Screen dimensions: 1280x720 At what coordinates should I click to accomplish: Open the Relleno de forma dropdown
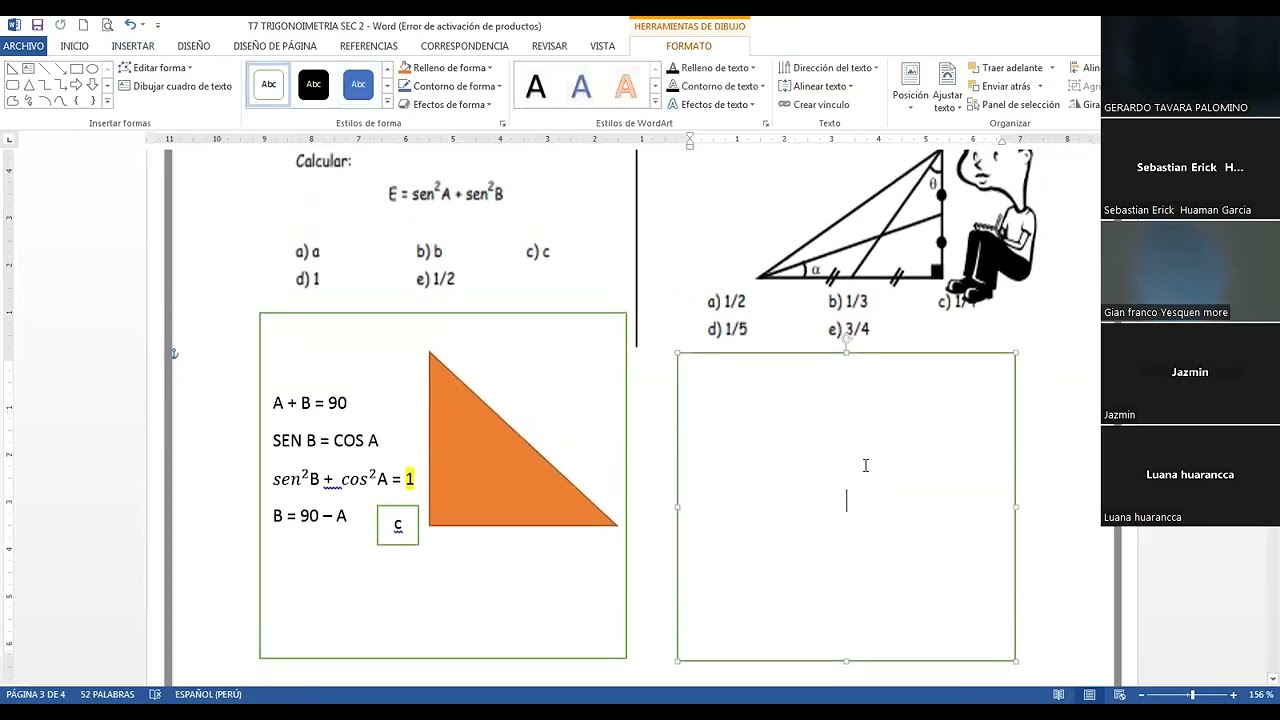(445, 68)
